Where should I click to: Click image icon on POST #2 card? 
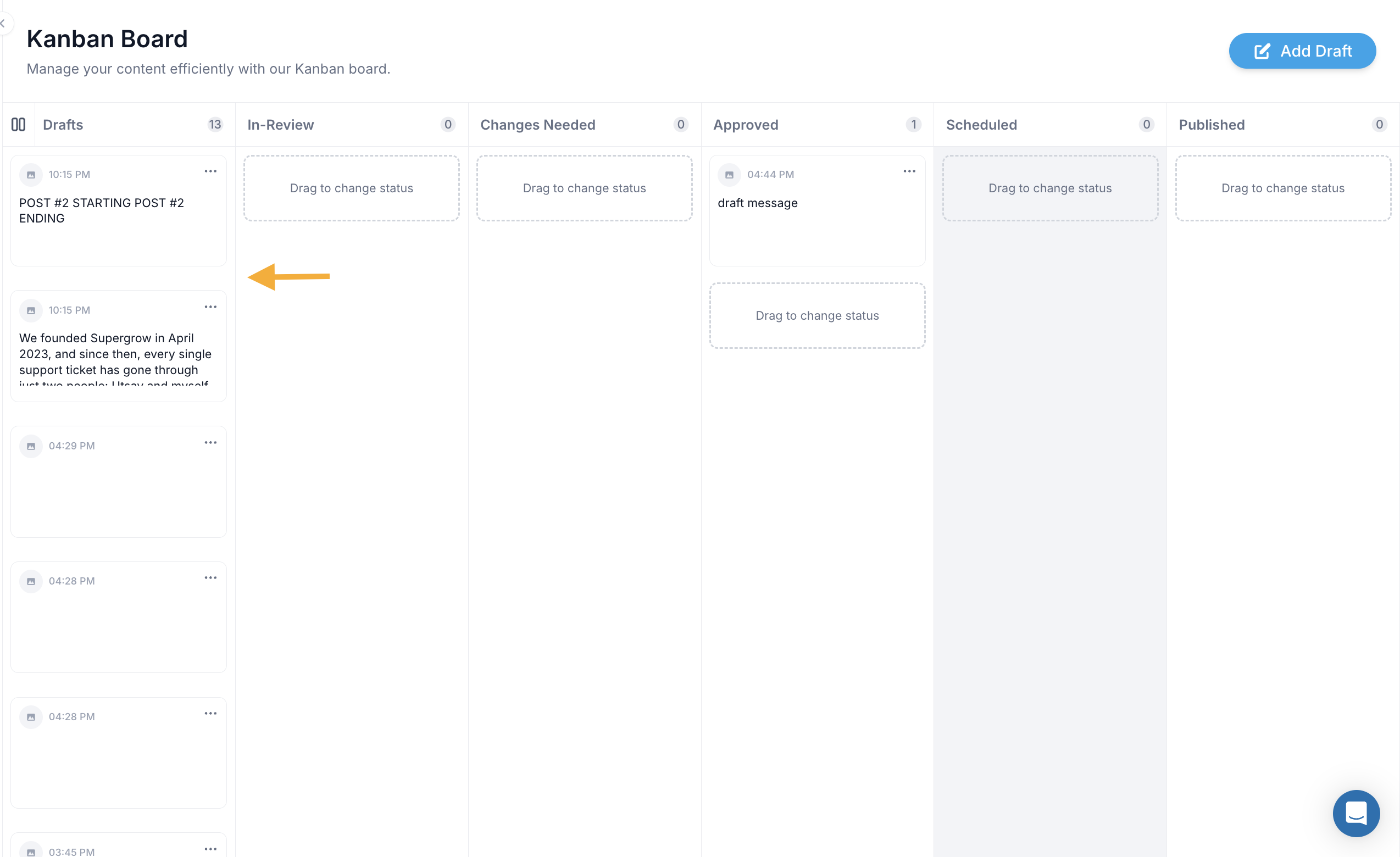pos(31,175)
